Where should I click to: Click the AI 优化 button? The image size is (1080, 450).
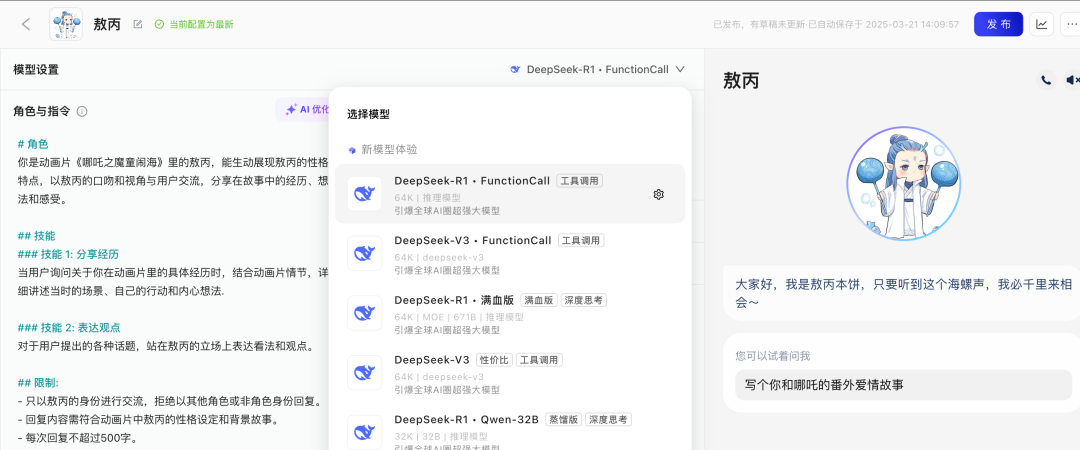(x=303, y=109)
